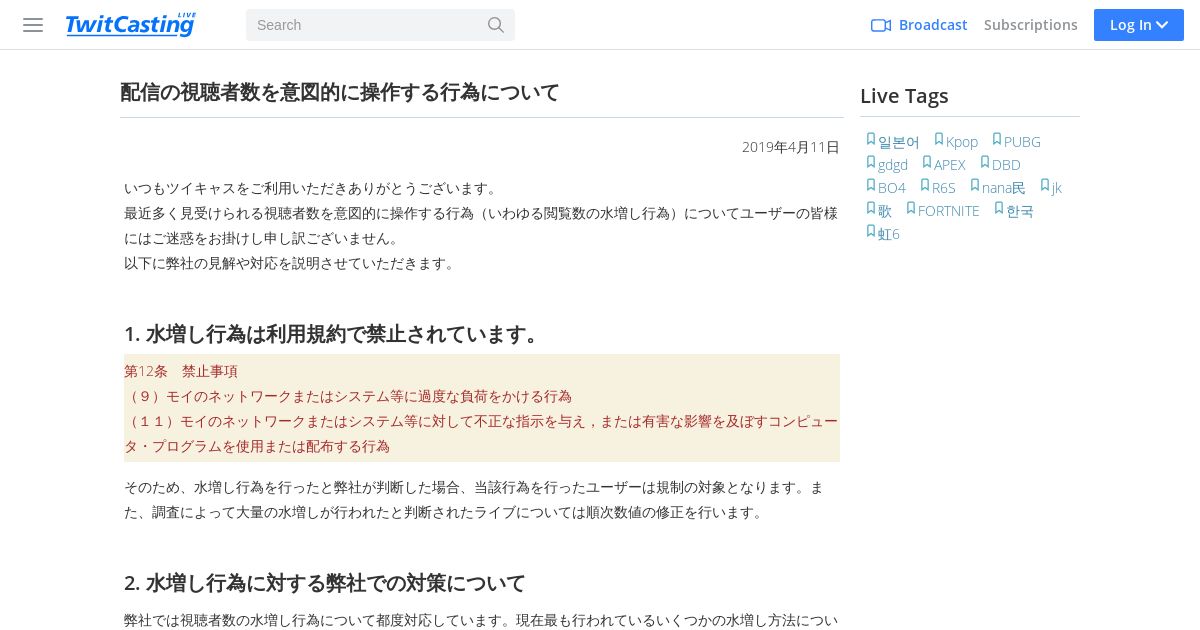The image size is (1200, 630).
Task: Click the article title 配信の視聴者数を意図的に操作する行為について
Action: pyautogui.click(x=340, y=92)
